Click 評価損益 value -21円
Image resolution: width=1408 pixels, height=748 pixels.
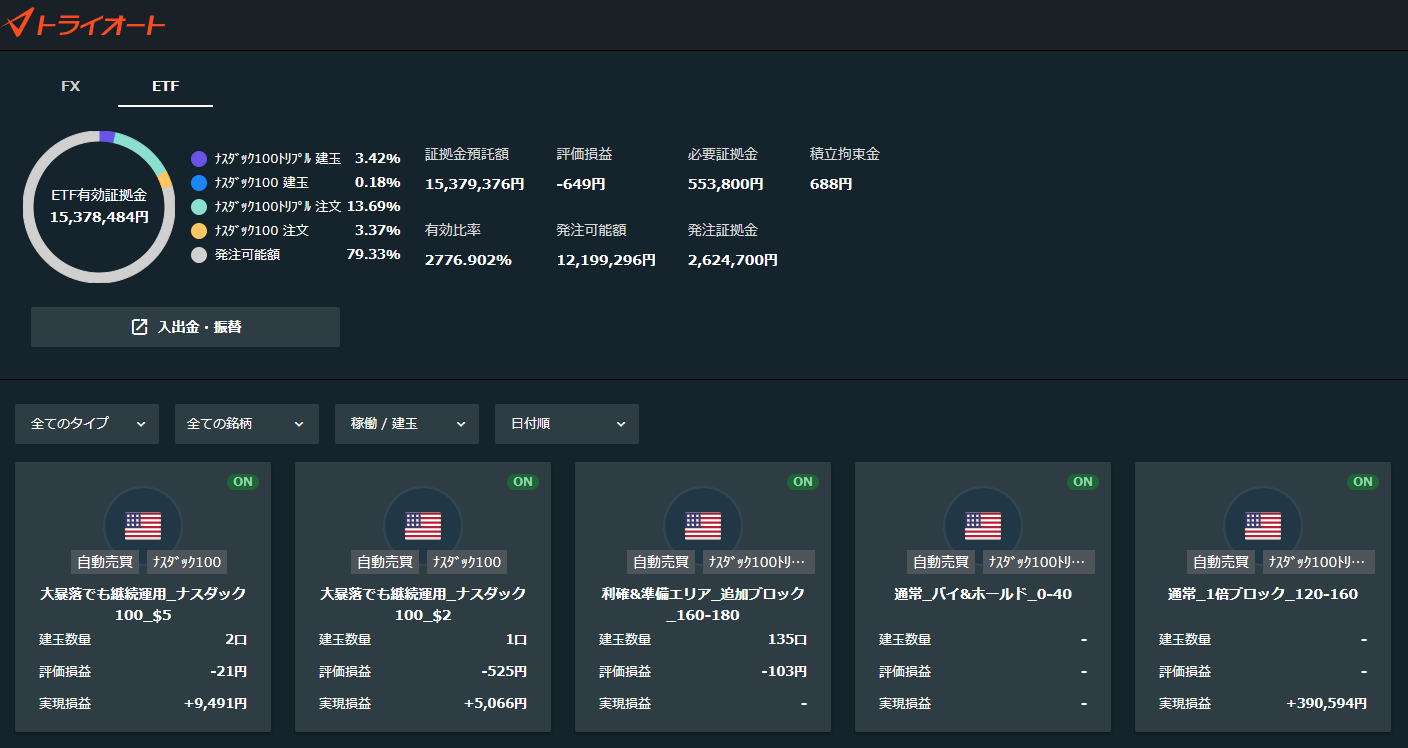click(228, 671)
